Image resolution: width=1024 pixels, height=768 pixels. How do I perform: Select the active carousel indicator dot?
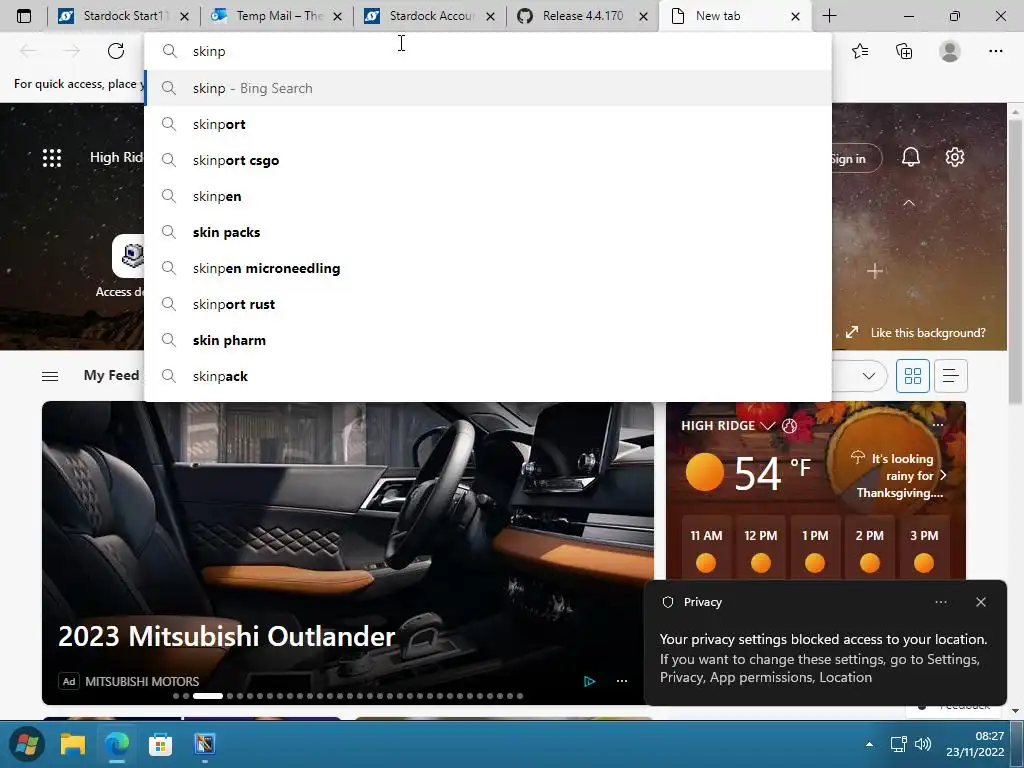click(208, 696)
